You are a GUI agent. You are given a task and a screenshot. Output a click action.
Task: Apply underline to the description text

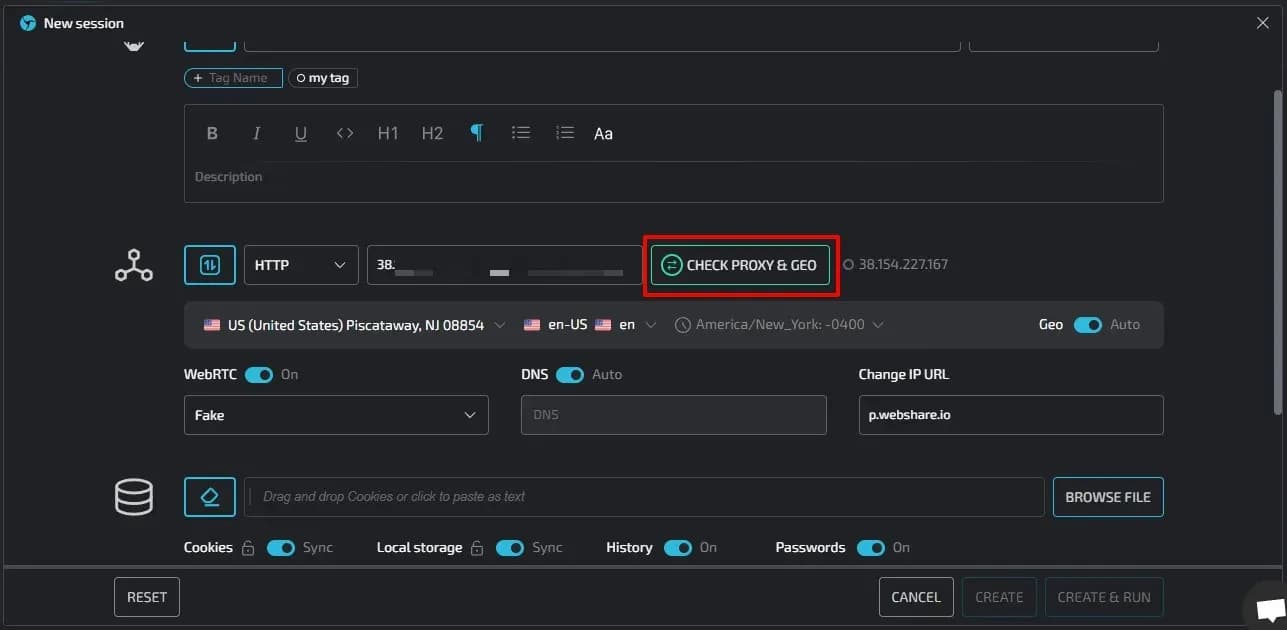300,132
